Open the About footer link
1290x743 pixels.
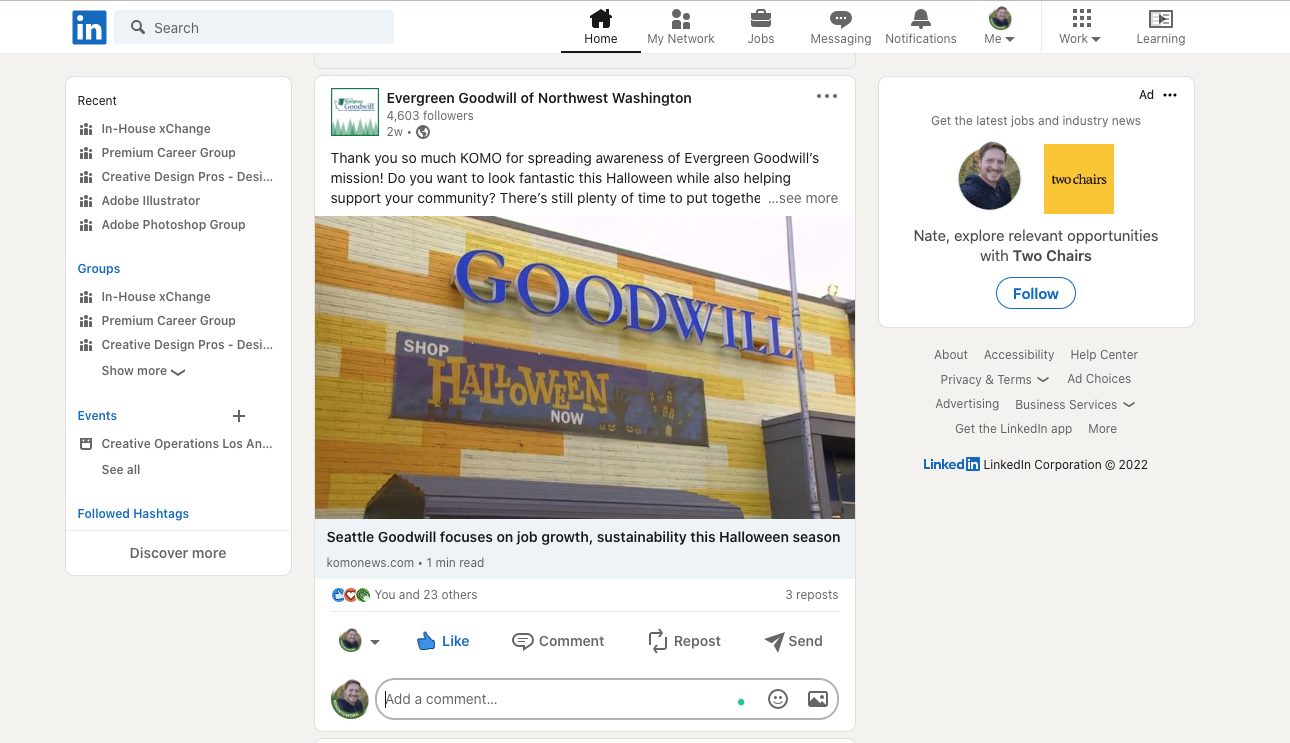coord(951,355)
